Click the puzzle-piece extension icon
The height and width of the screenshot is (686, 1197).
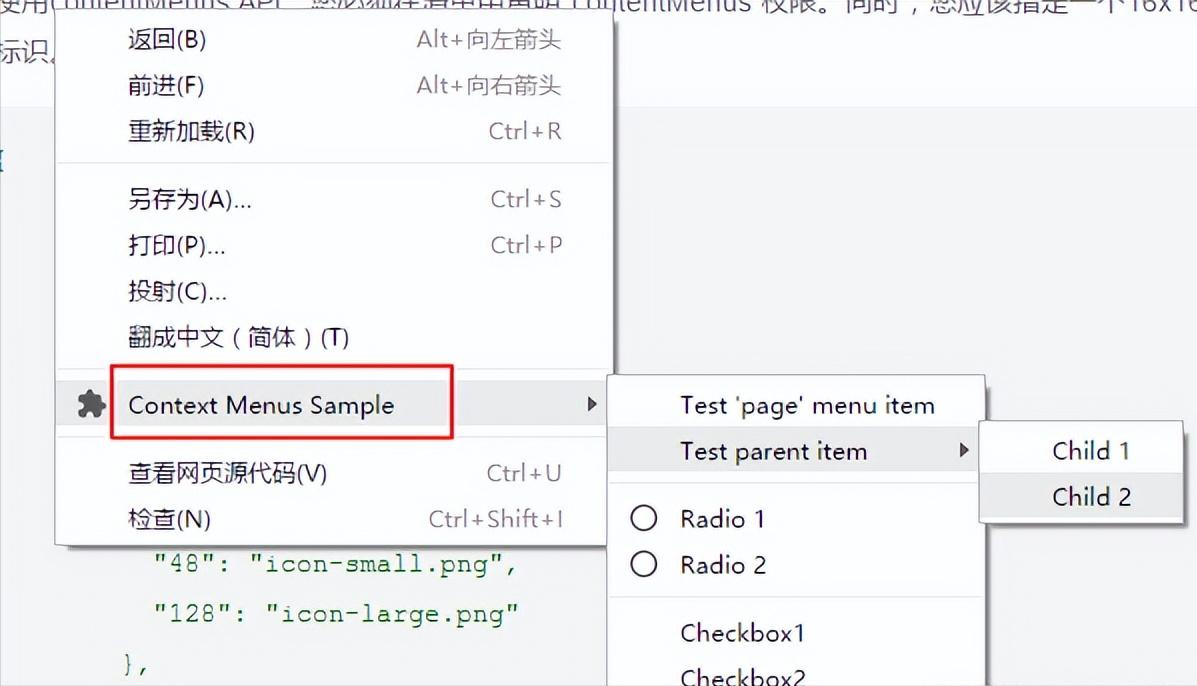pos(92,404)
